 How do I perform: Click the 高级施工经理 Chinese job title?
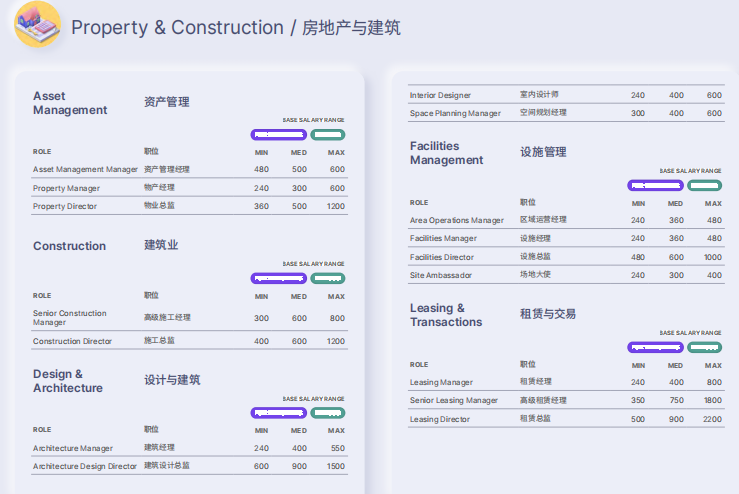pos(167,317)
